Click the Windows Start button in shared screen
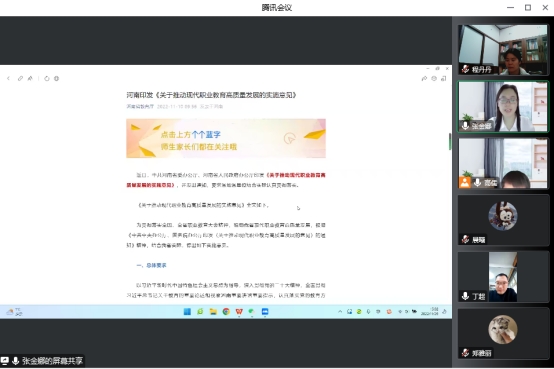Viewport: 554px width, 369px height. (187, 311)
